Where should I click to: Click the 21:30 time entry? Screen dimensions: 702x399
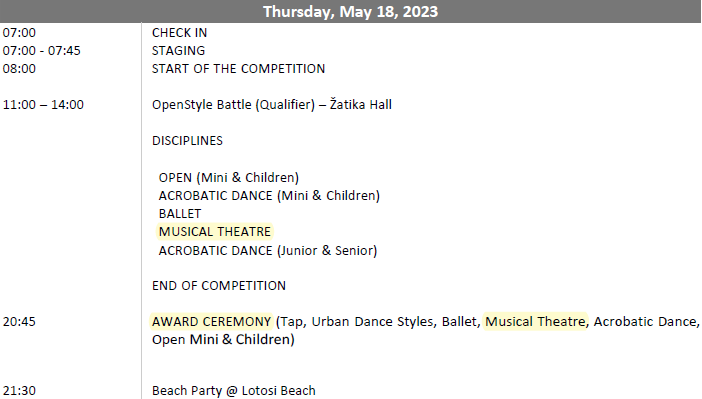19,390
